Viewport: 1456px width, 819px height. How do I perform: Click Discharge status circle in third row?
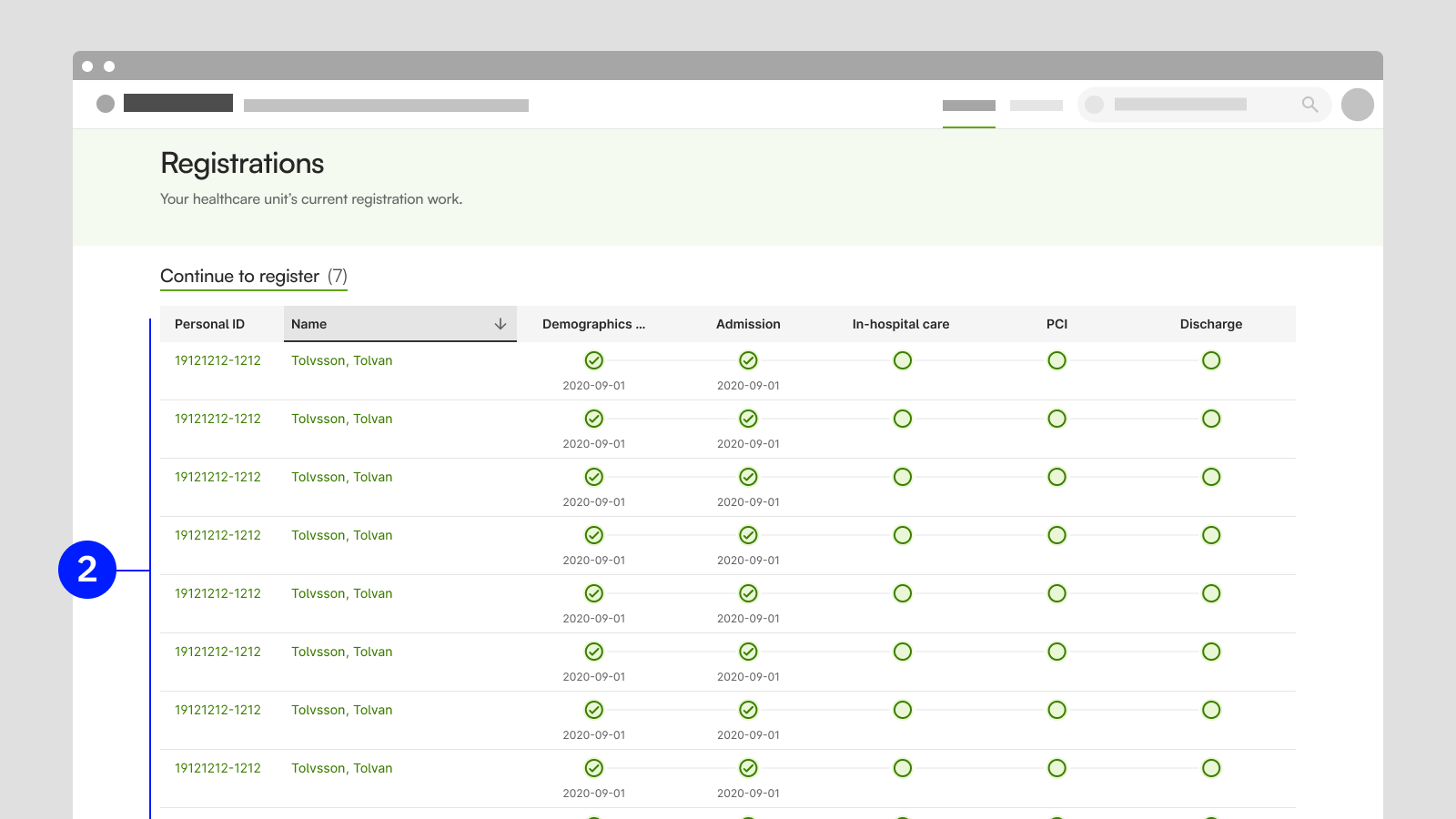1211,477
